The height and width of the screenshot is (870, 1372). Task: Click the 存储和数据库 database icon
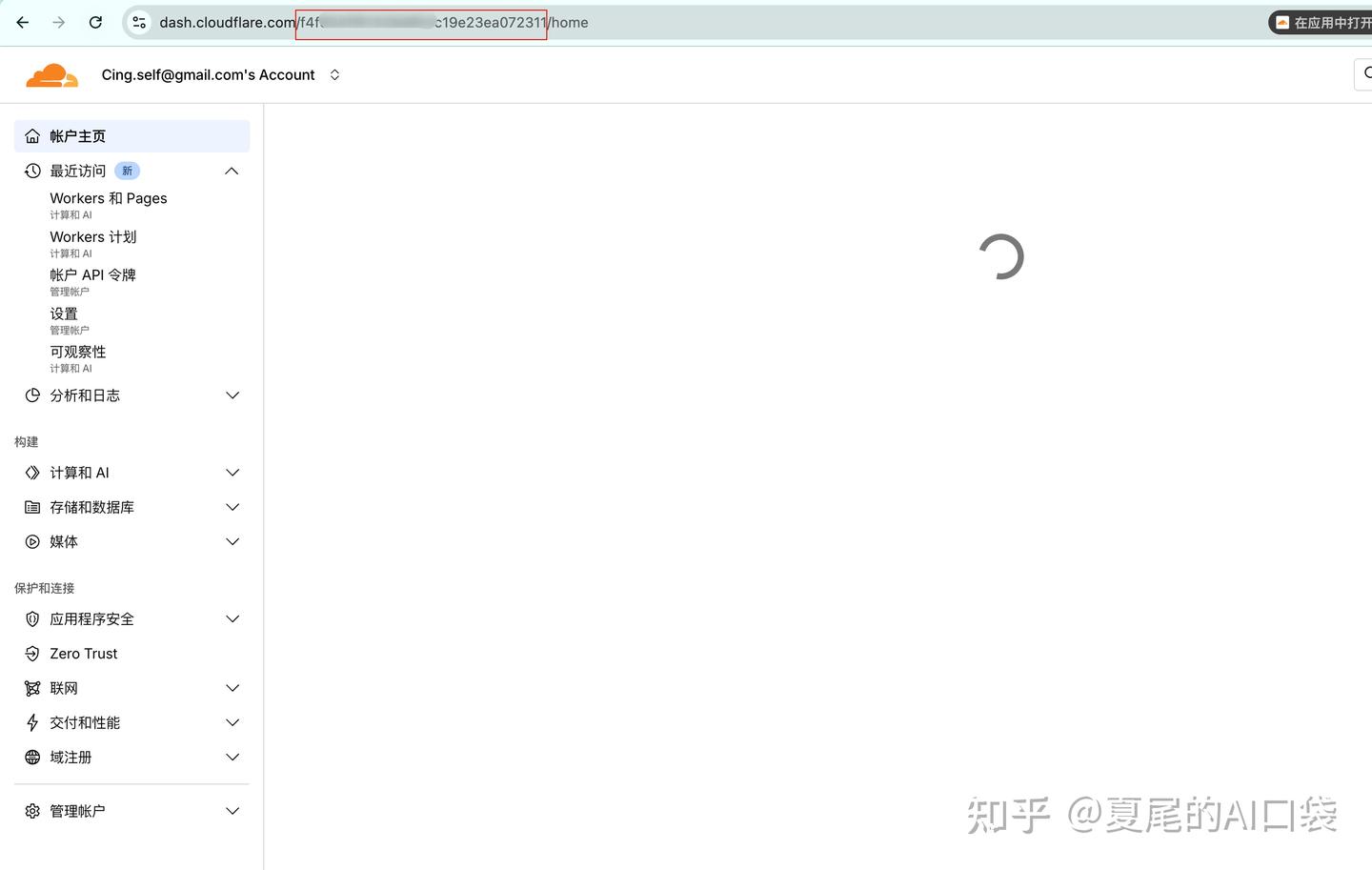coord(31,506)
